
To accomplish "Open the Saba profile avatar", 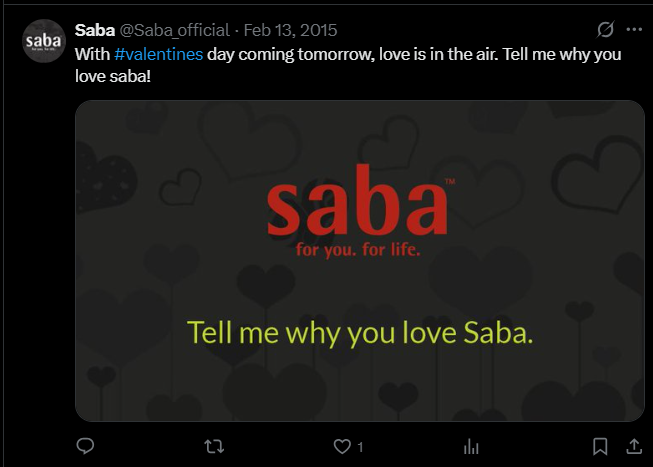I will pyautogui.click(x=44, y=41).
